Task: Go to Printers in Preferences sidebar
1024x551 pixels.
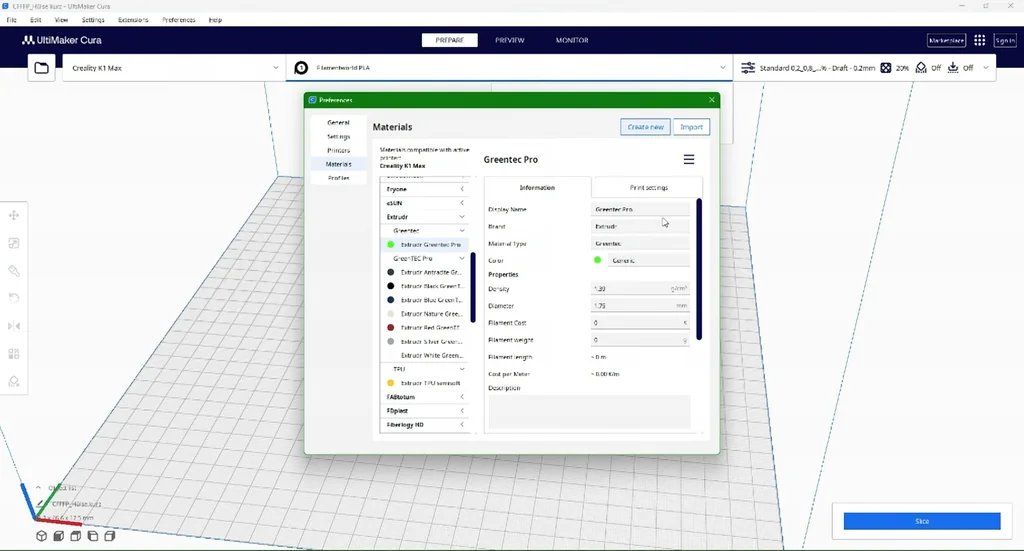Action: click(x=338, y=151)
